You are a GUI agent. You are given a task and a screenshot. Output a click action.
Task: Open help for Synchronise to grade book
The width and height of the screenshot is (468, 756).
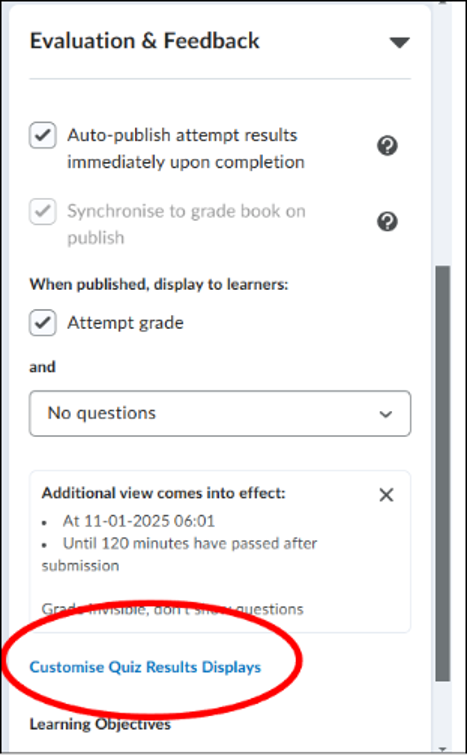click(x=387, y=222)
